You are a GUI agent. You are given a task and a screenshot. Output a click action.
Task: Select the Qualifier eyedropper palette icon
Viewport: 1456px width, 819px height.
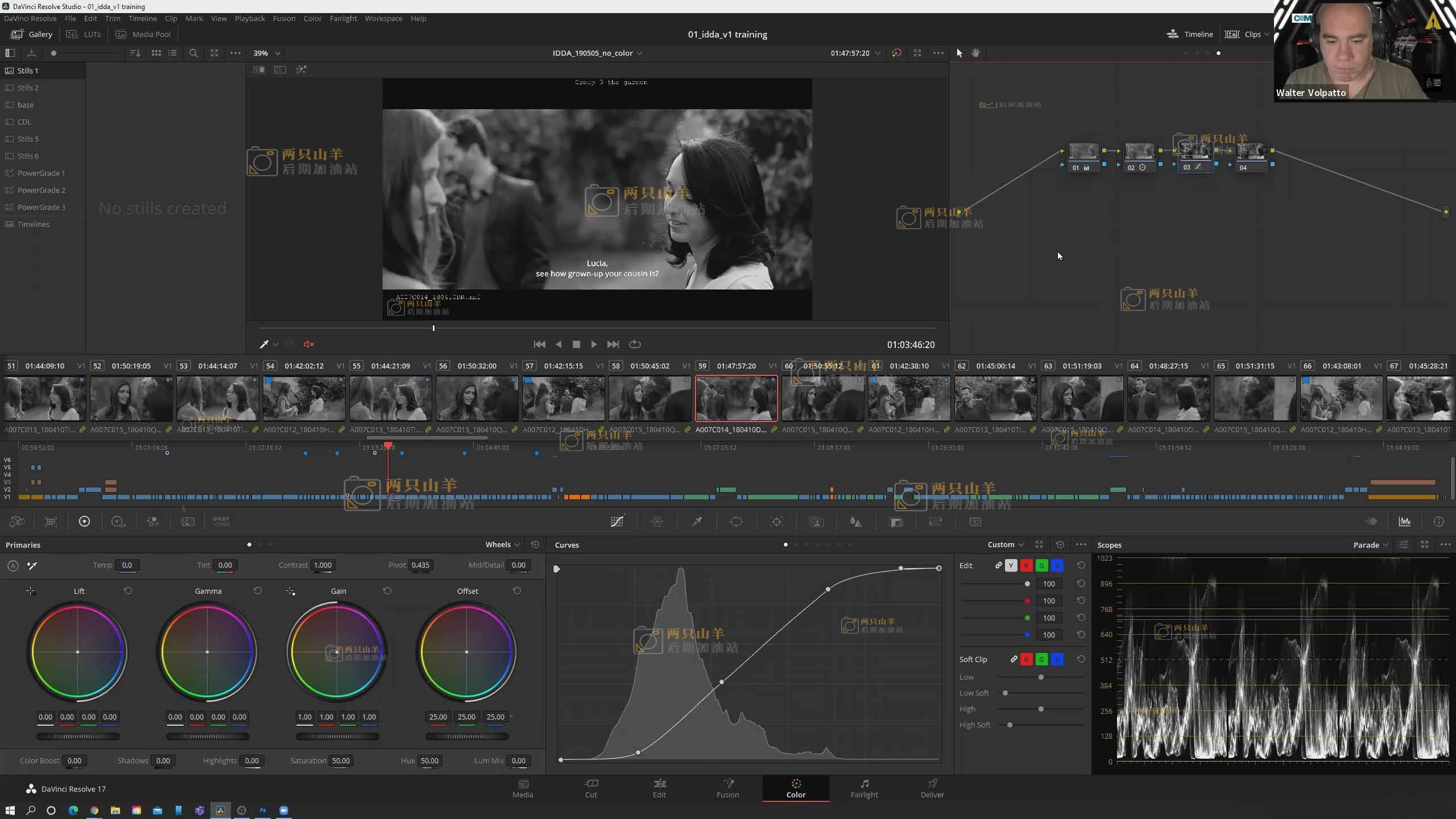coord(697,522)
